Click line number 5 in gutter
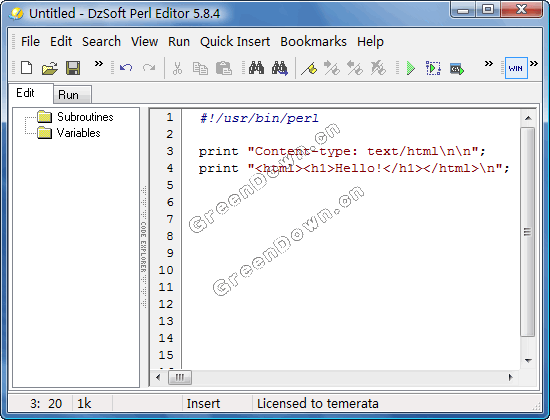This screenshot has height=420, width=550. pyautogui.click(x=170, y=185)
